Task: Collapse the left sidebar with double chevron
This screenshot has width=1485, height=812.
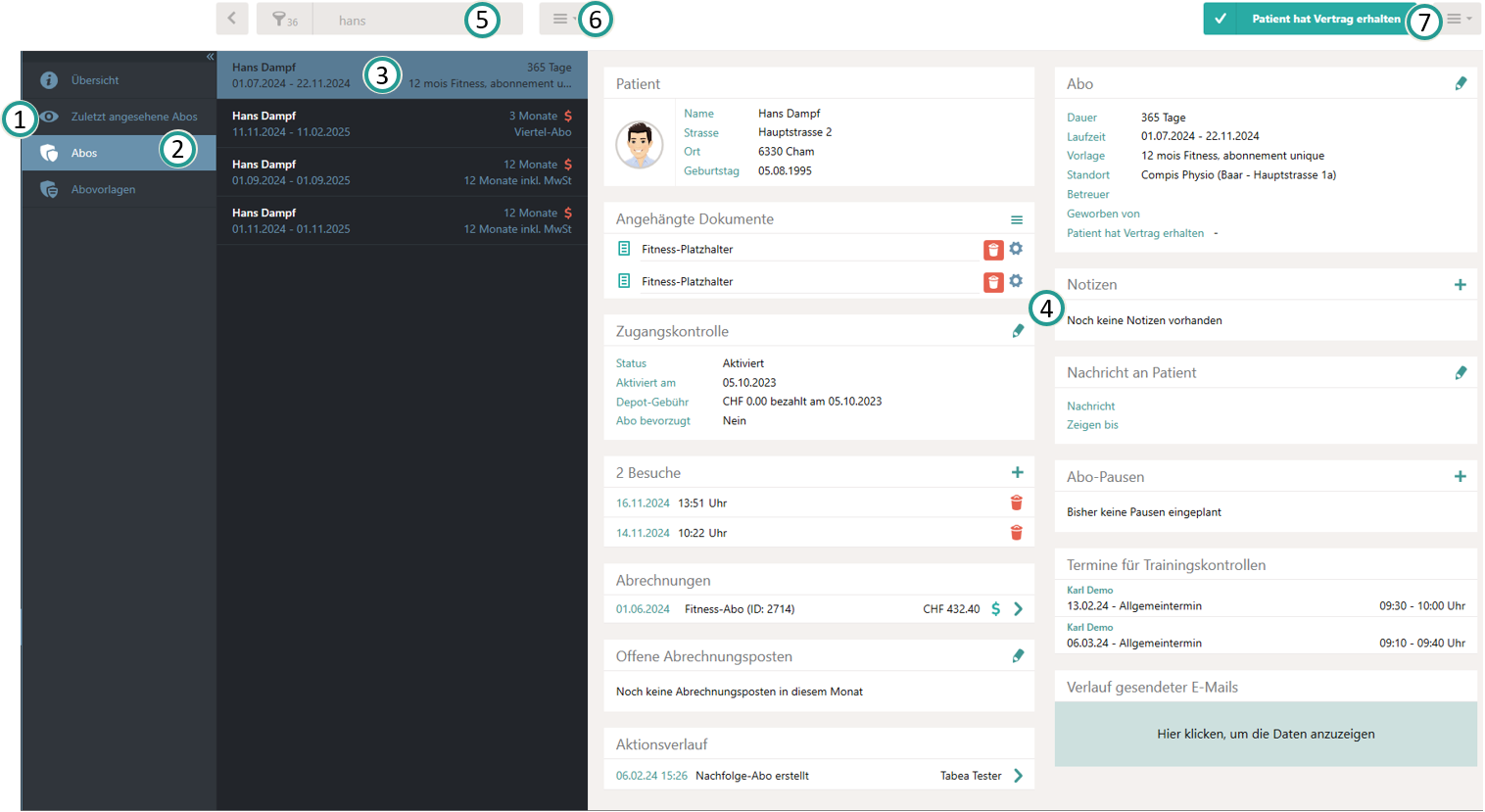Action: 210,57
